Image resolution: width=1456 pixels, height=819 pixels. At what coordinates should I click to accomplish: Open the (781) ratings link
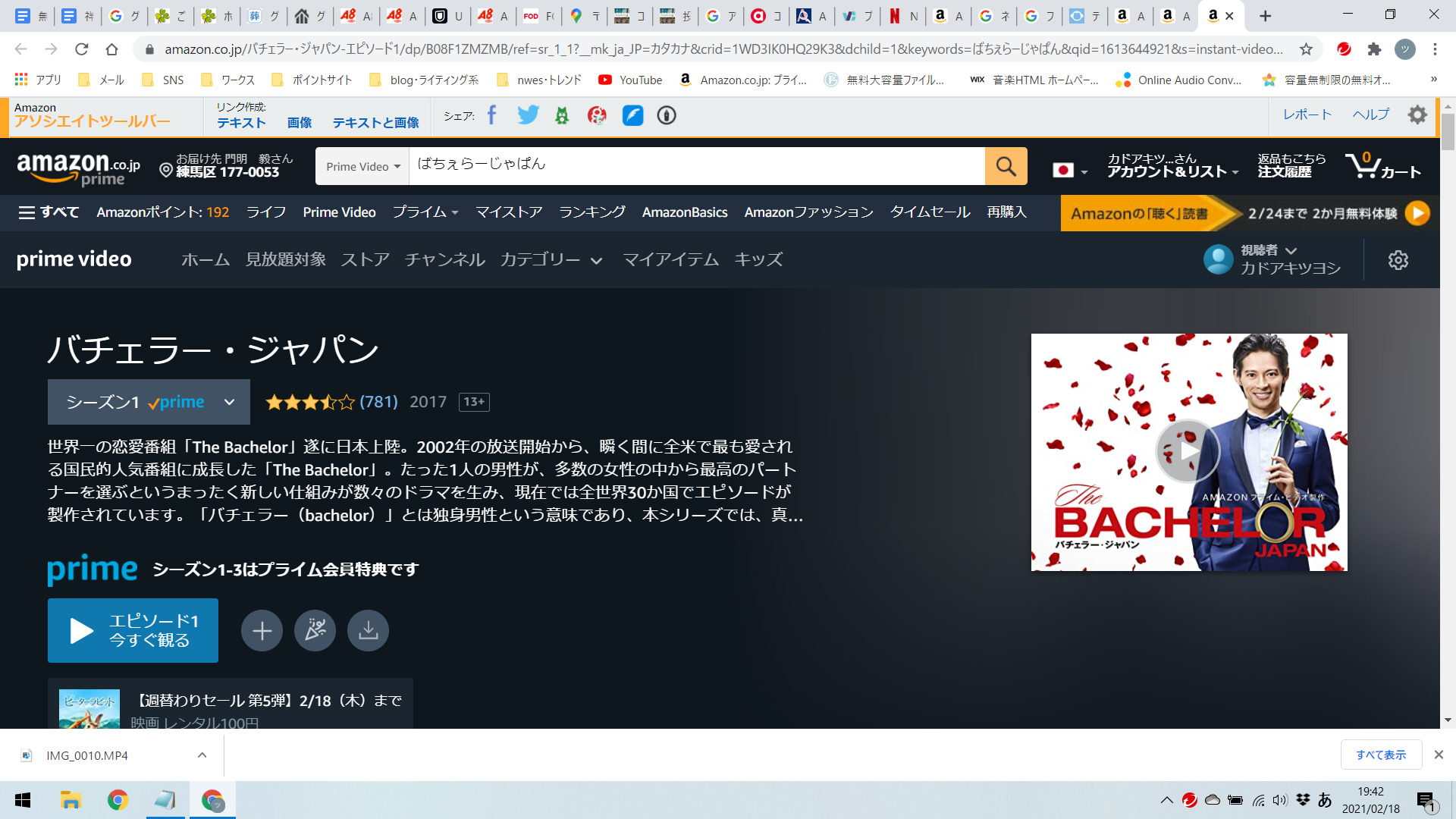click(378, 402)
